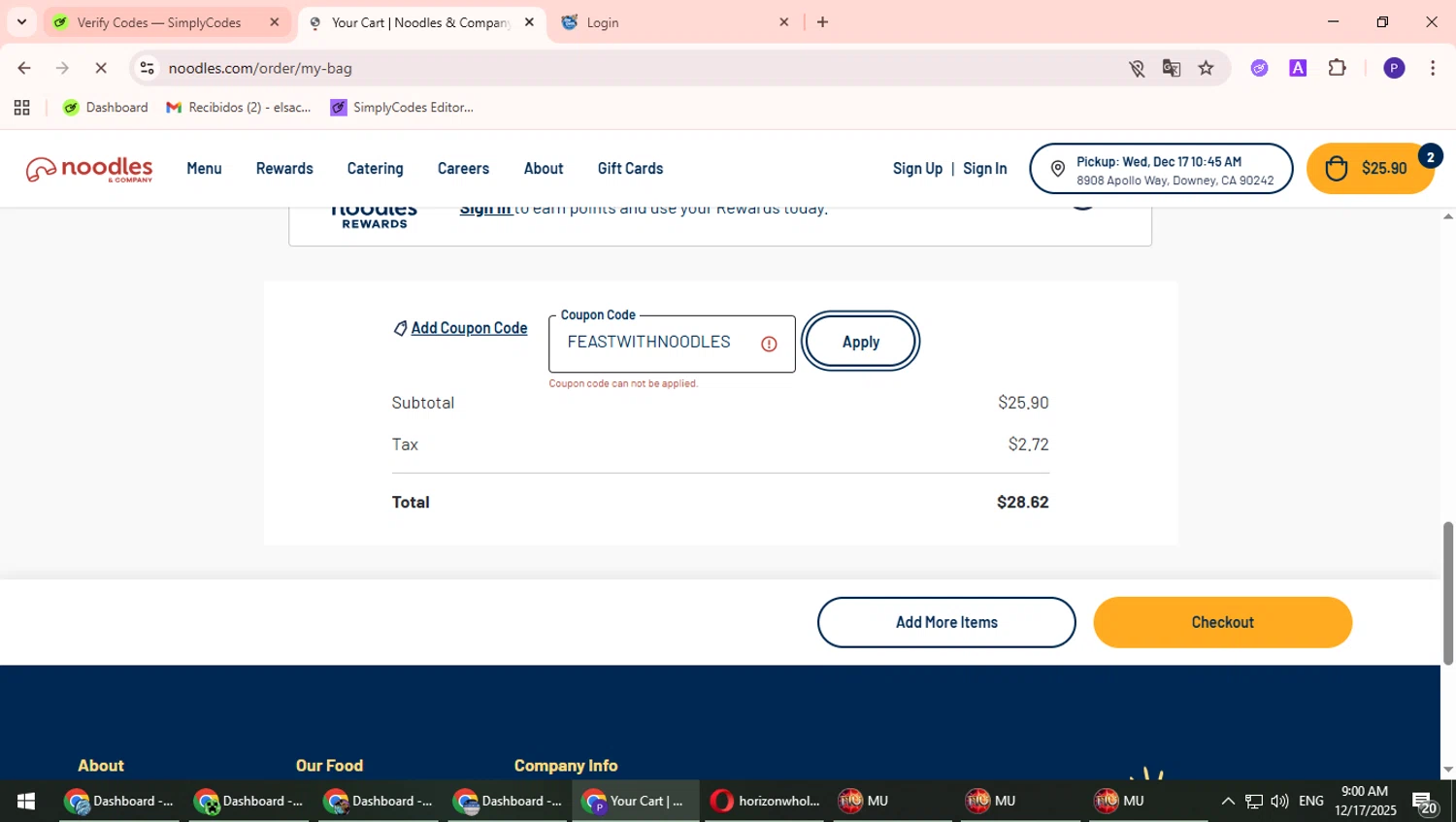Open the network icon in system tray

1254,802
